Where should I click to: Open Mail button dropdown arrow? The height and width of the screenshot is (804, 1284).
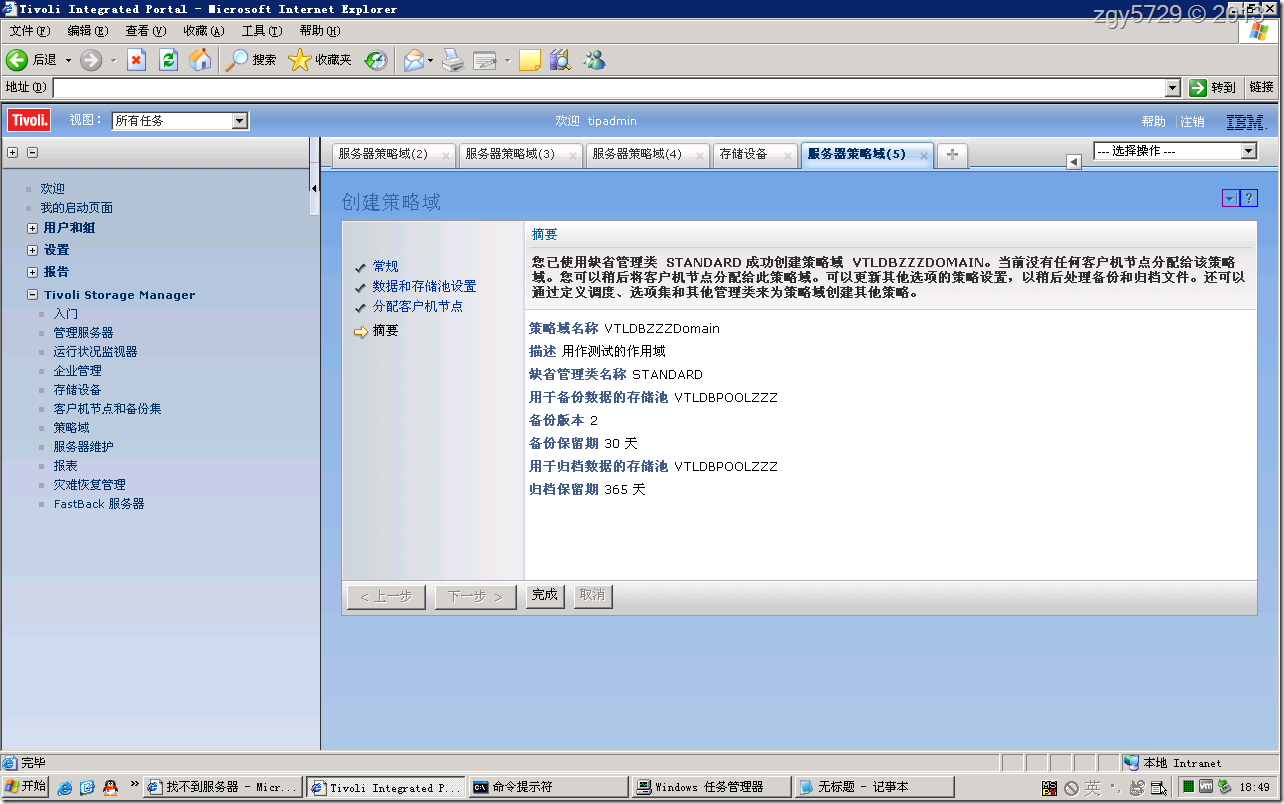430,60
